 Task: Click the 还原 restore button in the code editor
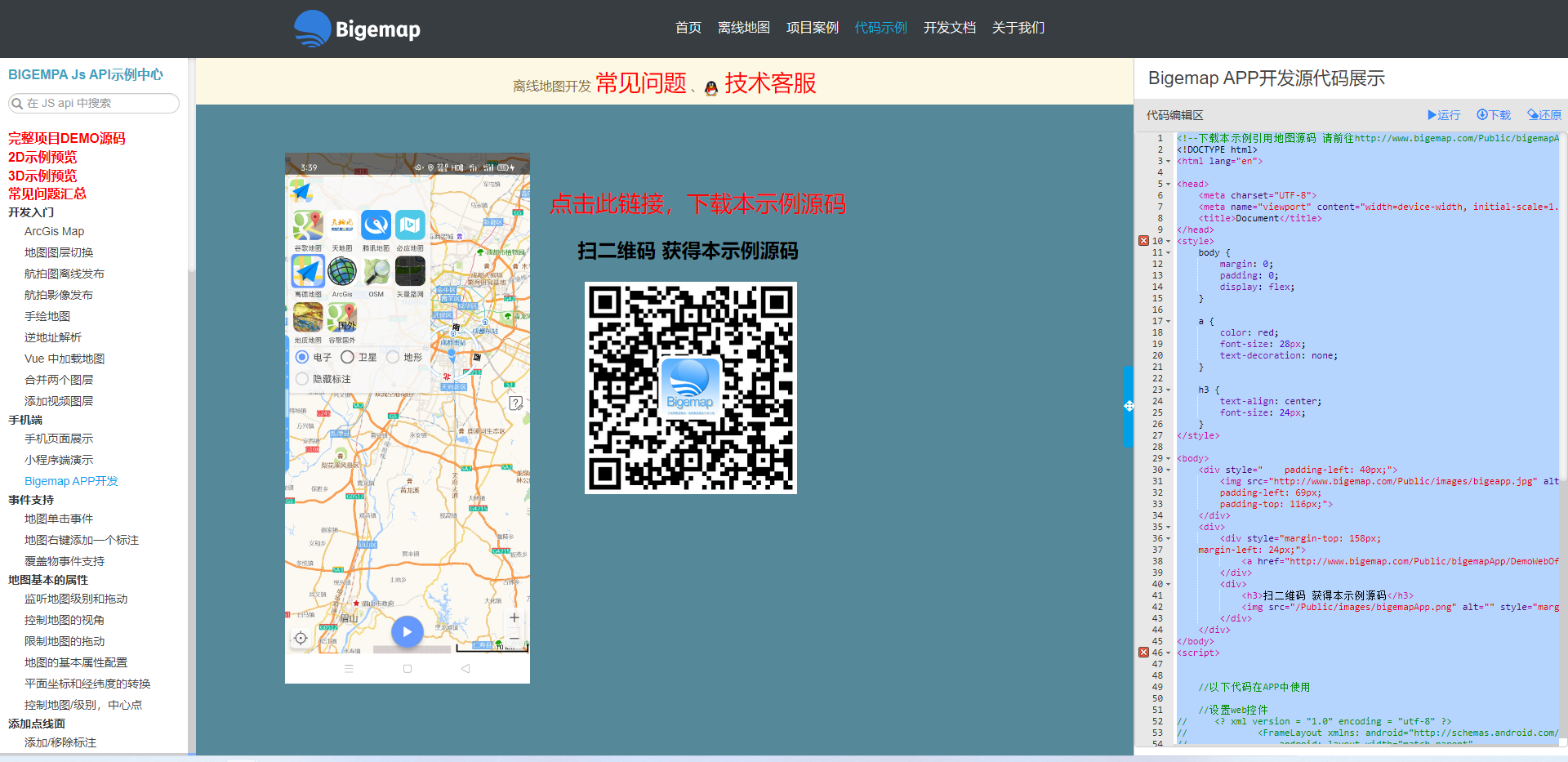pos(1543,115)
